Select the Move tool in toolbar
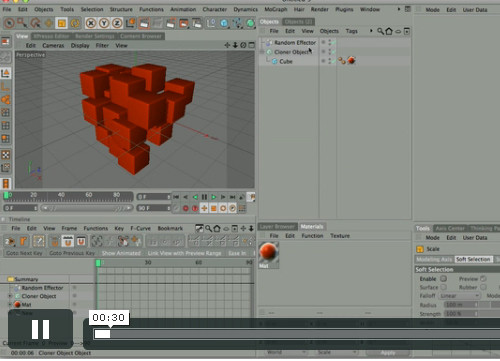This screenshot has height=361, width=500. [49, 23]
